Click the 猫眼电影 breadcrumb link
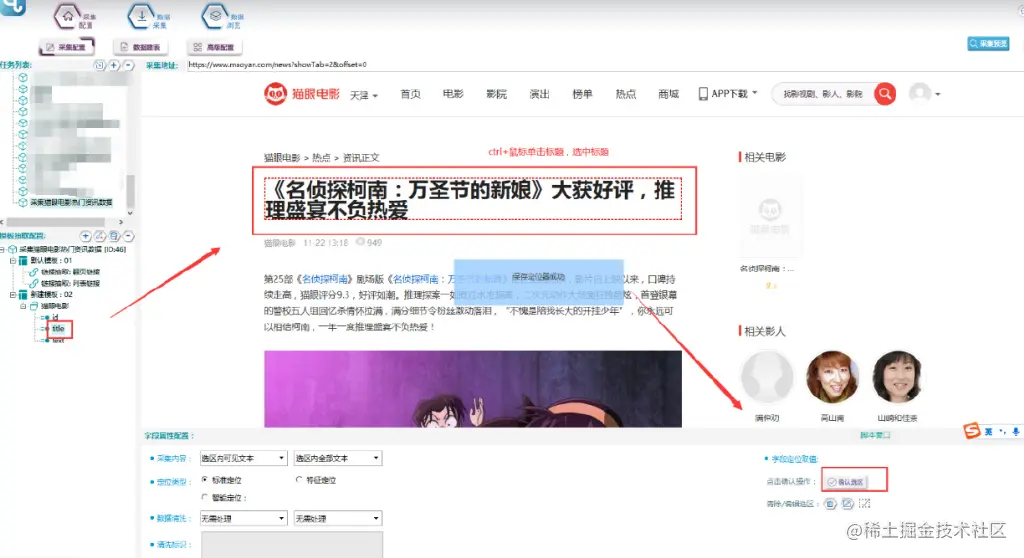 (x=282, y=157)
